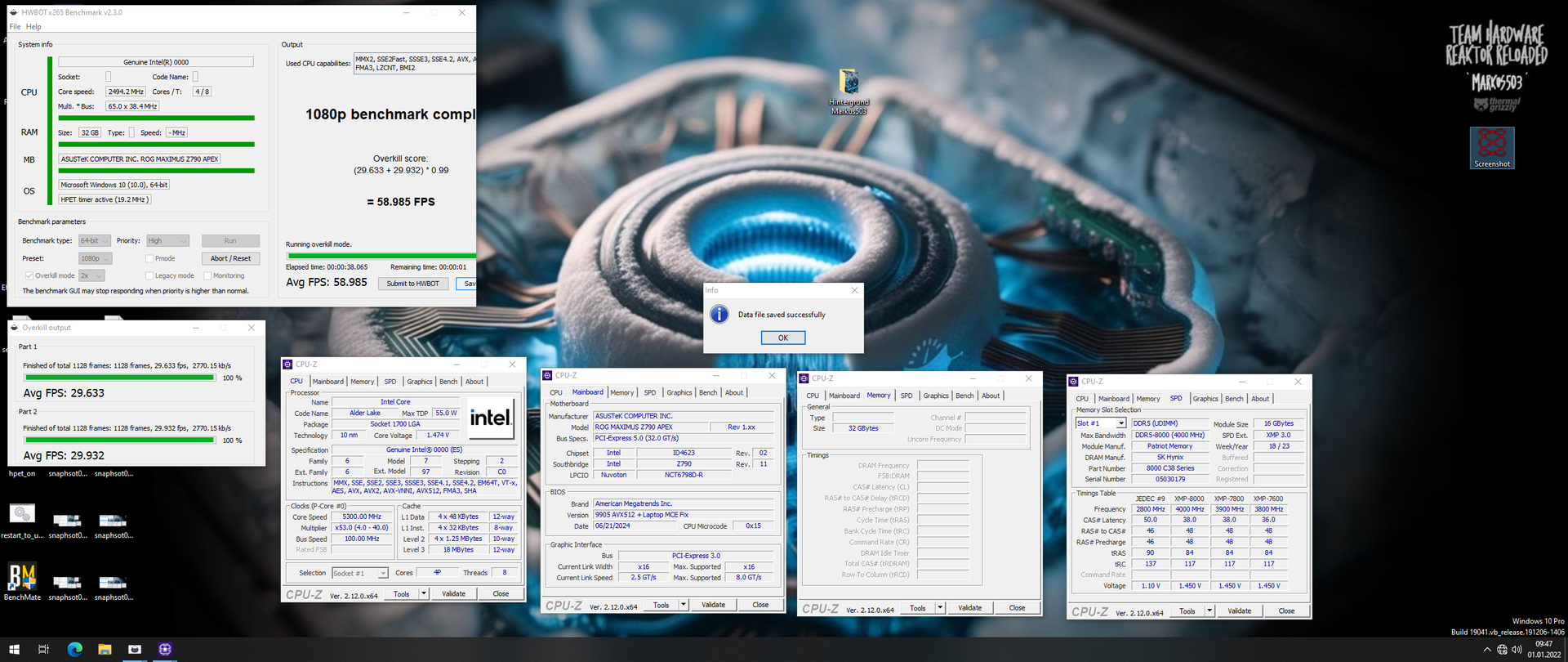The width and height of the screenshot is (1568, 662).
Task: Toggle the Overkill mode checkbox
Action: 29,276
